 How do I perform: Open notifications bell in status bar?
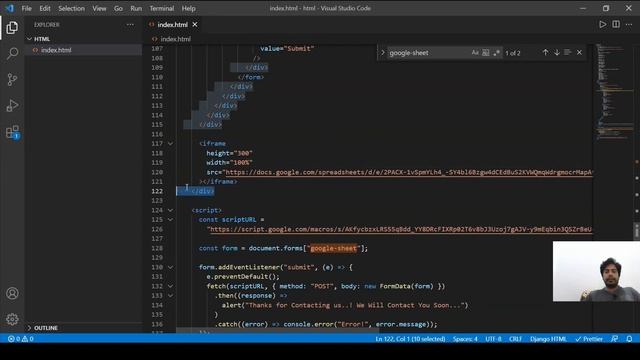(x=629, y=339)
